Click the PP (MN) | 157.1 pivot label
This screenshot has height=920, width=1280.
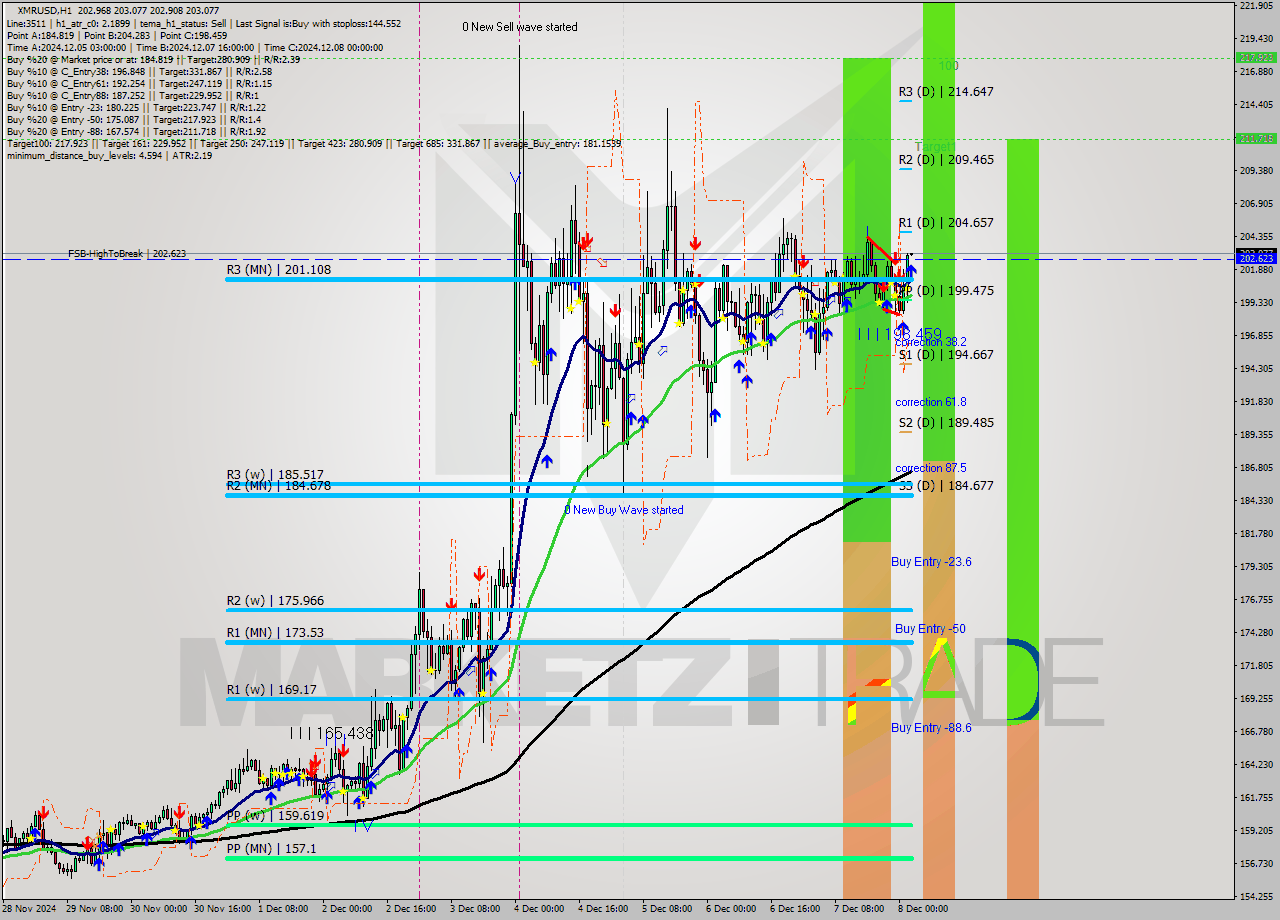[271, 848]
